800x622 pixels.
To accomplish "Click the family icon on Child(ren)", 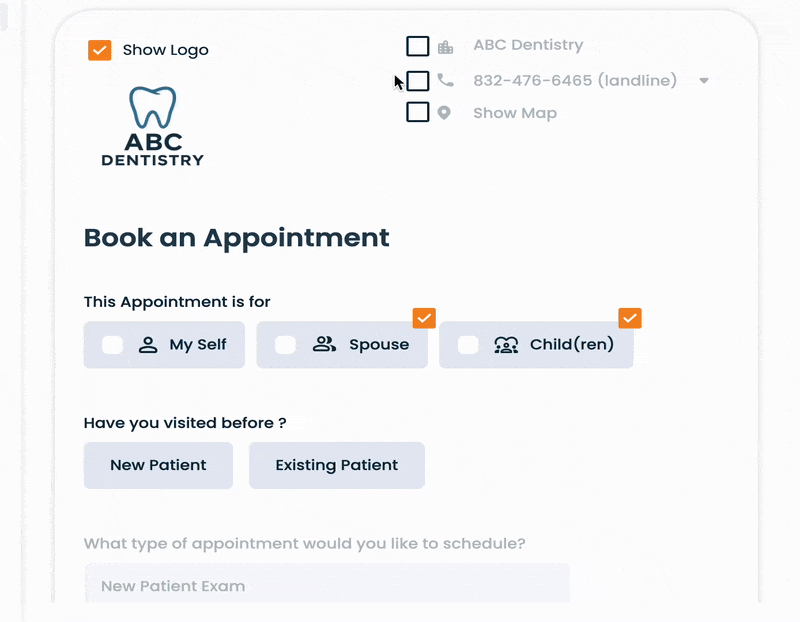I will coord(506,345).
